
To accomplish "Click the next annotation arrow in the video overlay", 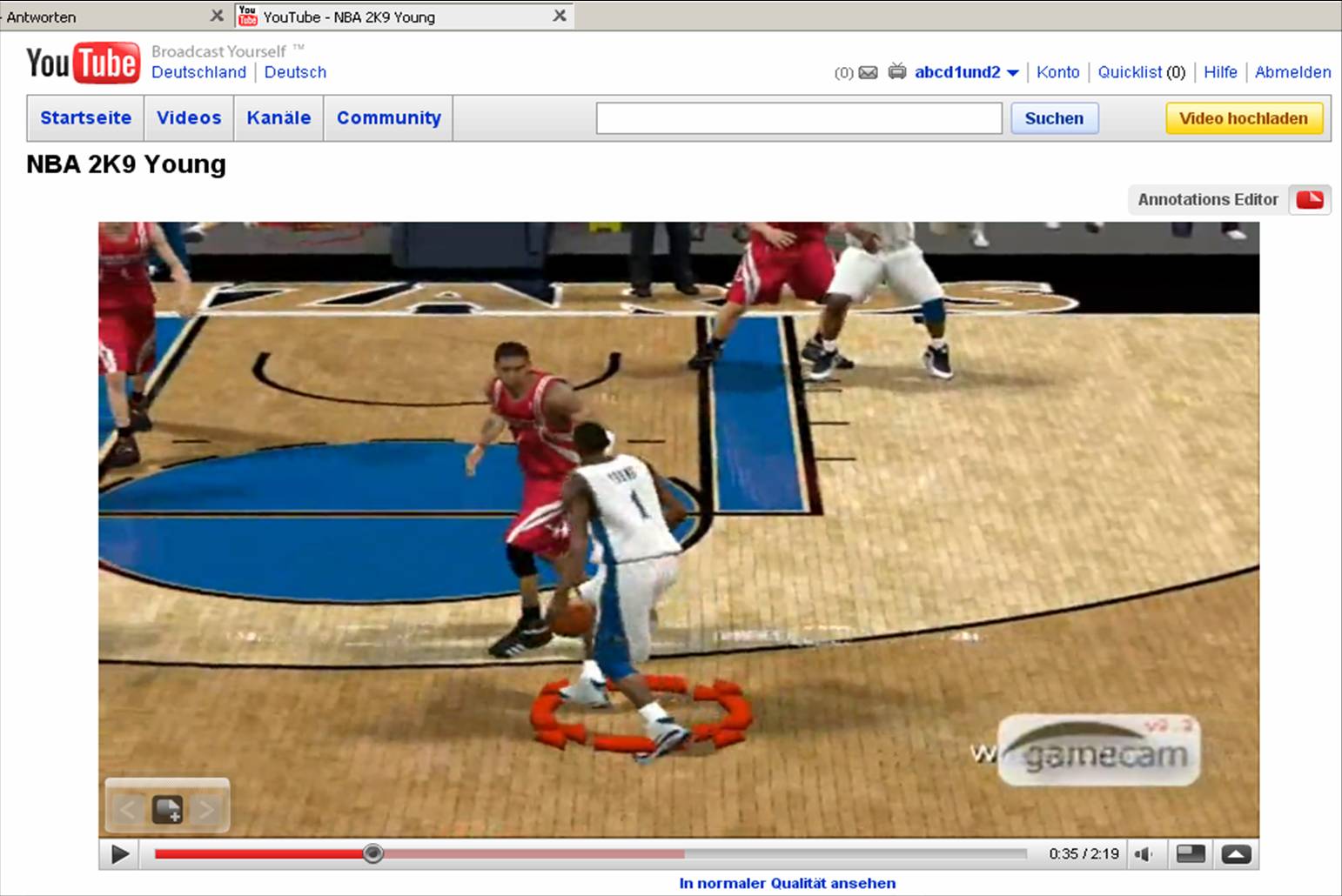I will [206, 810].
